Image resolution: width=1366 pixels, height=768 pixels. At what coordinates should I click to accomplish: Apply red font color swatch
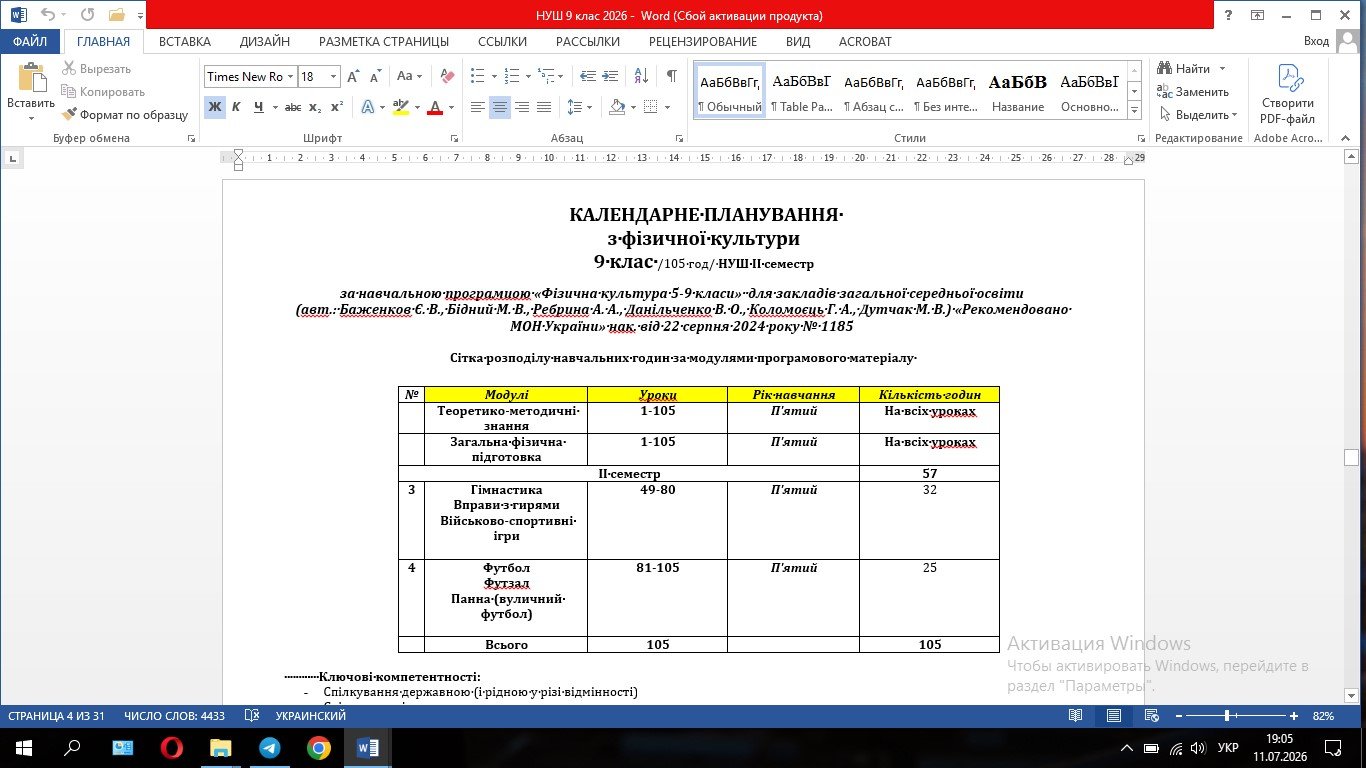435,107
